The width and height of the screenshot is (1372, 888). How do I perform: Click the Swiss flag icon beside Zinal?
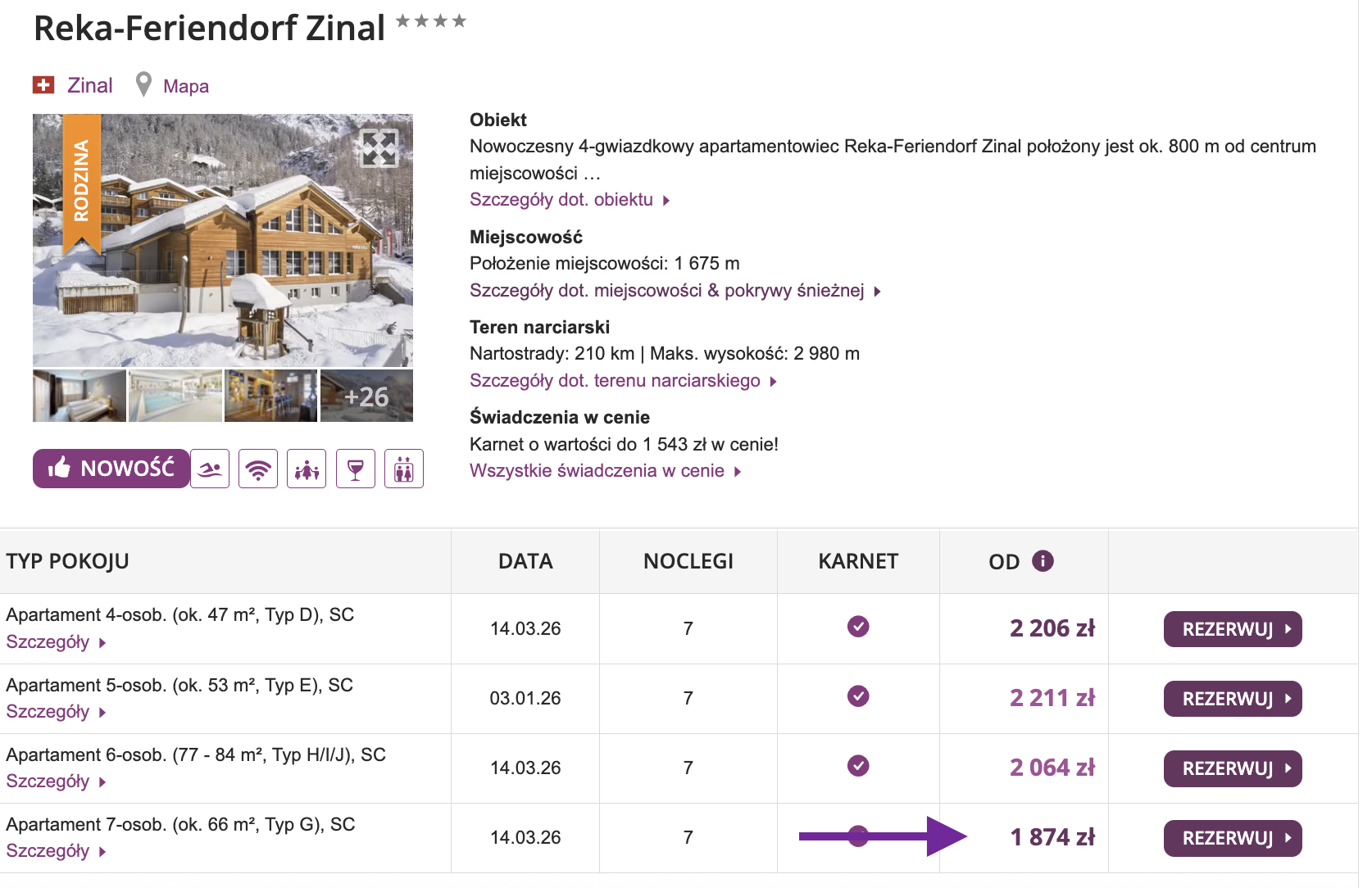(43, 84)
